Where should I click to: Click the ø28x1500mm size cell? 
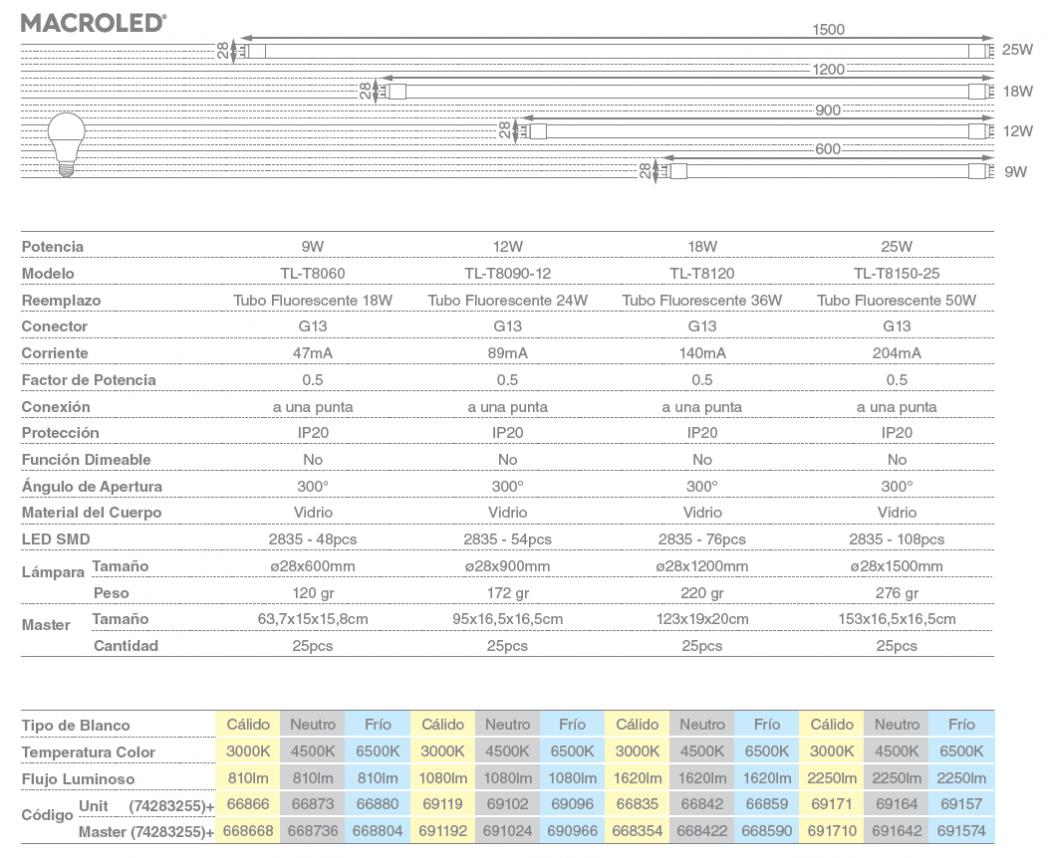(x=897, y=566)
